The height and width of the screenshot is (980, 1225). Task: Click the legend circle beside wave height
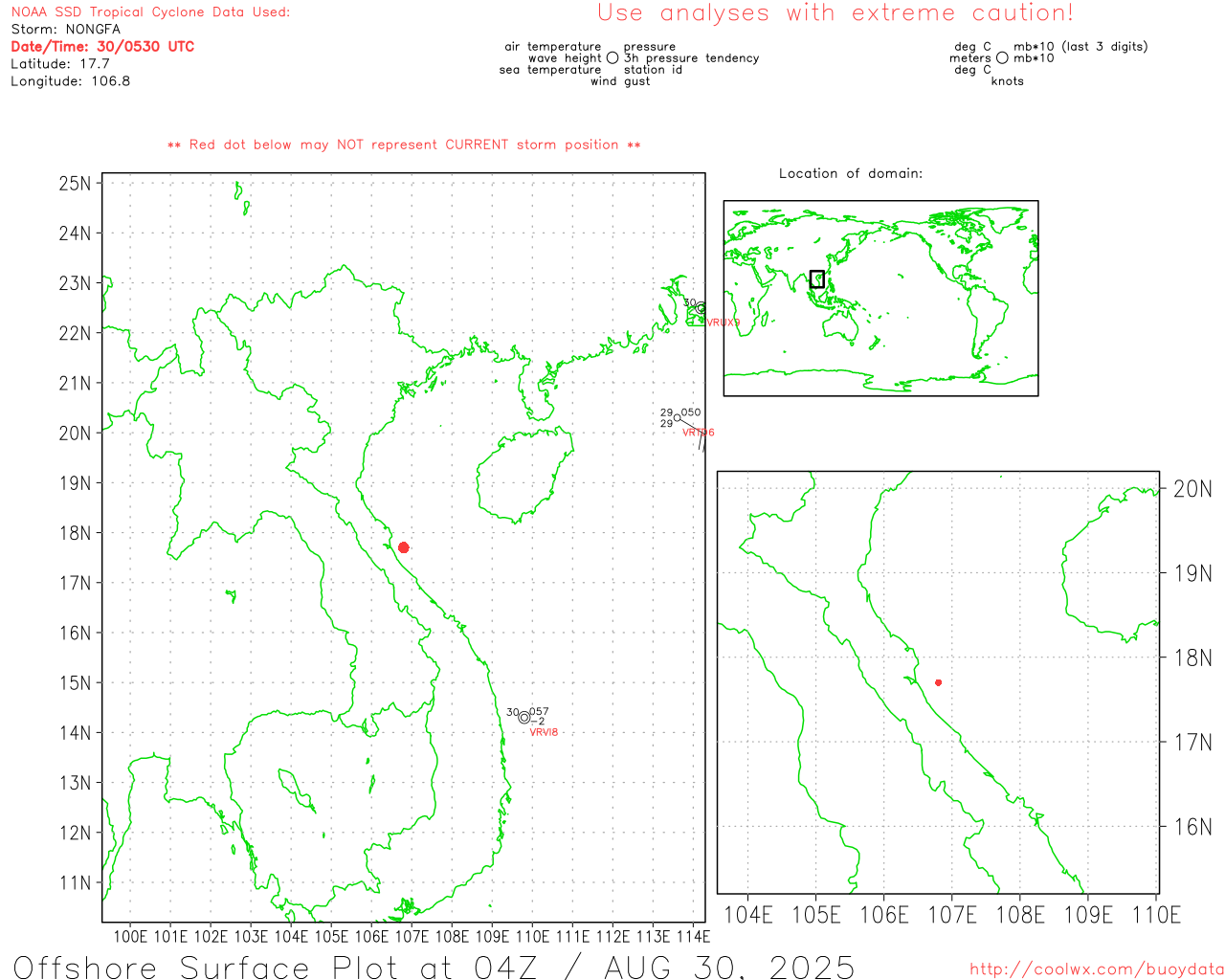[612, 58]
